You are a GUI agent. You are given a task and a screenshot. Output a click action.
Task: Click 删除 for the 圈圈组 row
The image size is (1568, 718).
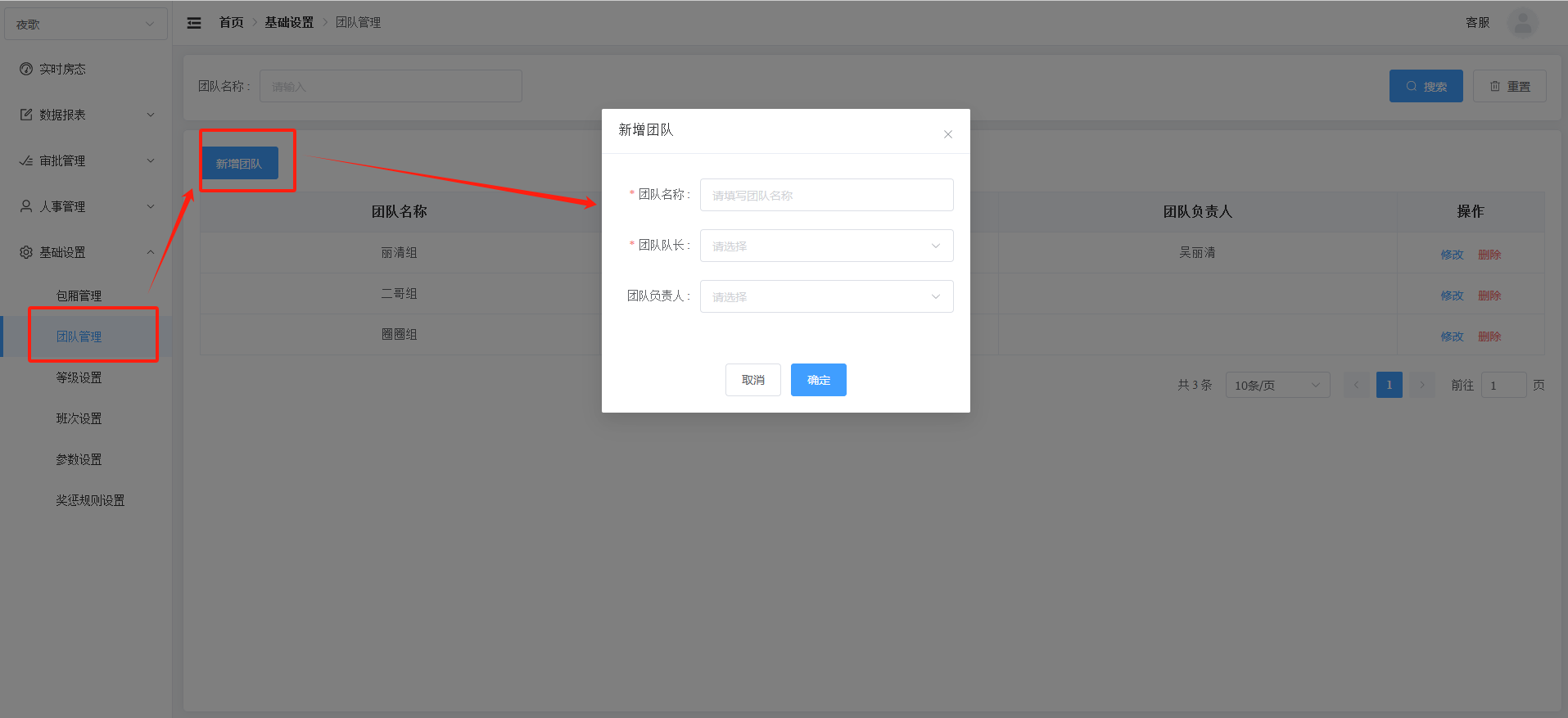1489,336
